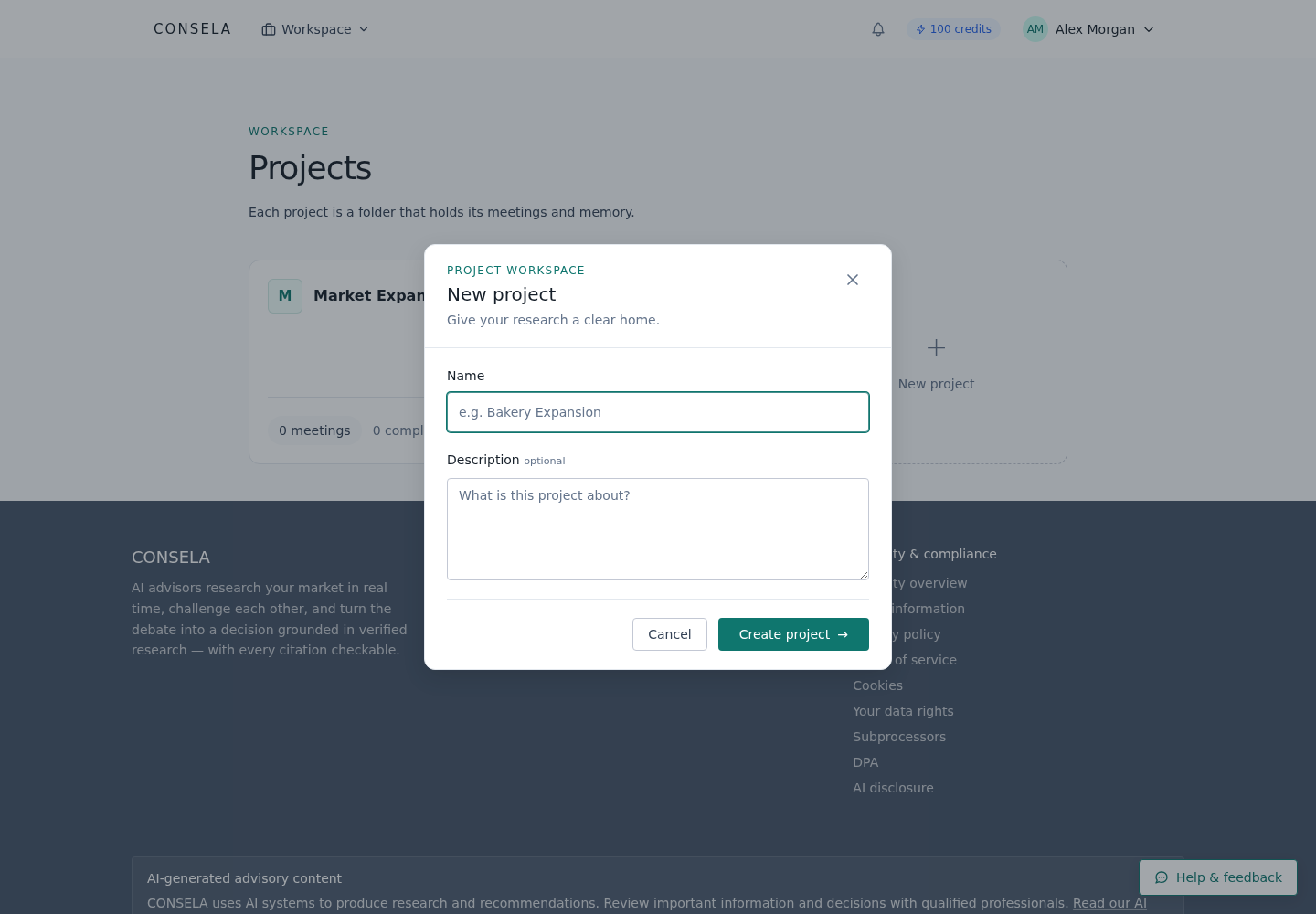Click the plus icon for New project
The image size is (1316, 914).
tap(936, 347)
